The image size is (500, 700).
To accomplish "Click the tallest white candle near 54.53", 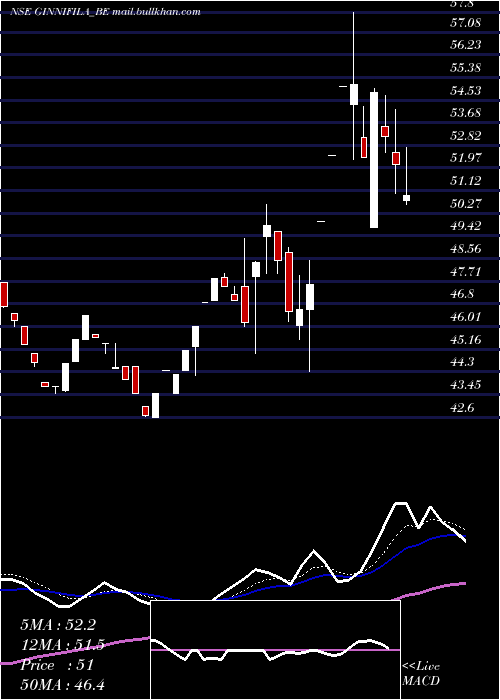I will (x=374, y=160).
